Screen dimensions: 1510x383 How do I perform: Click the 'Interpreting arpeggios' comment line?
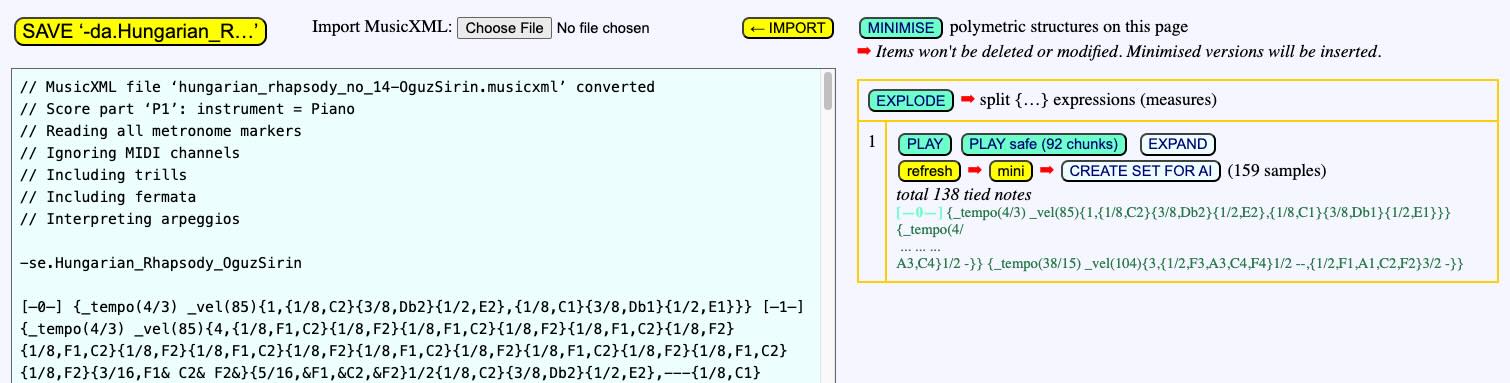[130, 219]
